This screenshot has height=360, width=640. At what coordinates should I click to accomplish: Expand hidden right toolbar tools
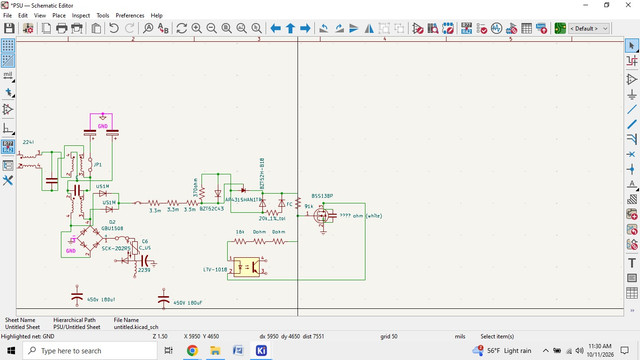[x=632, y=311]
